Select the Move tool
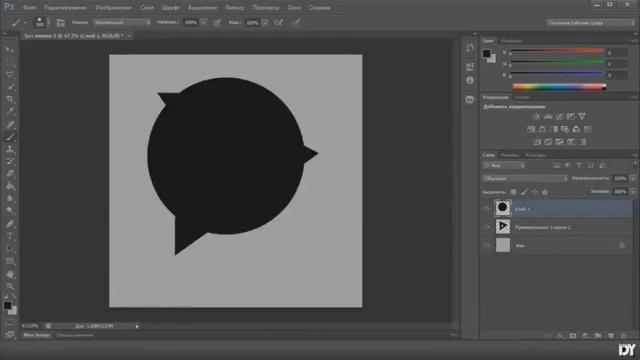 click(10, 50)
